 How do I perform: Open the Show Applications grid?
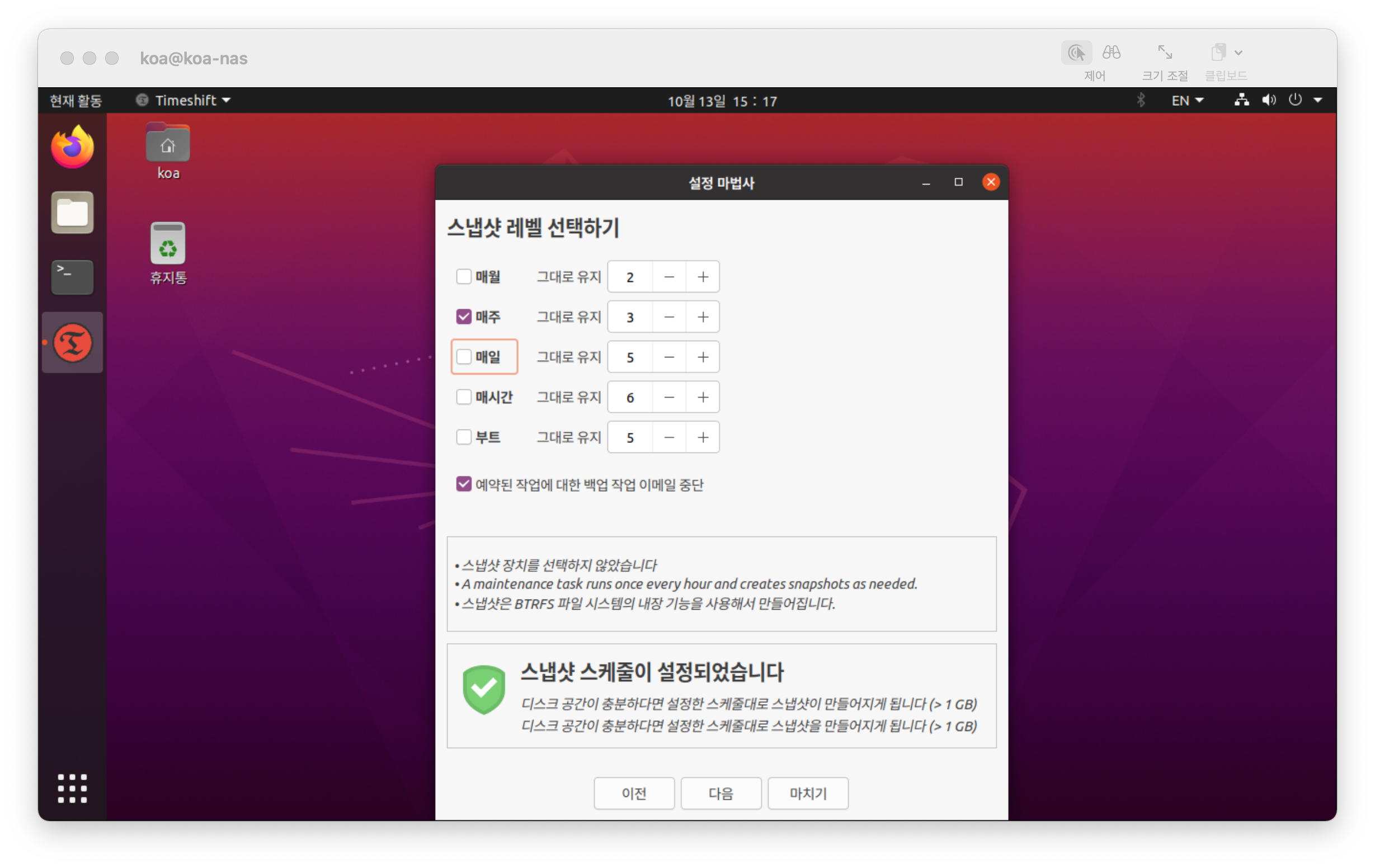coord(72,789)
